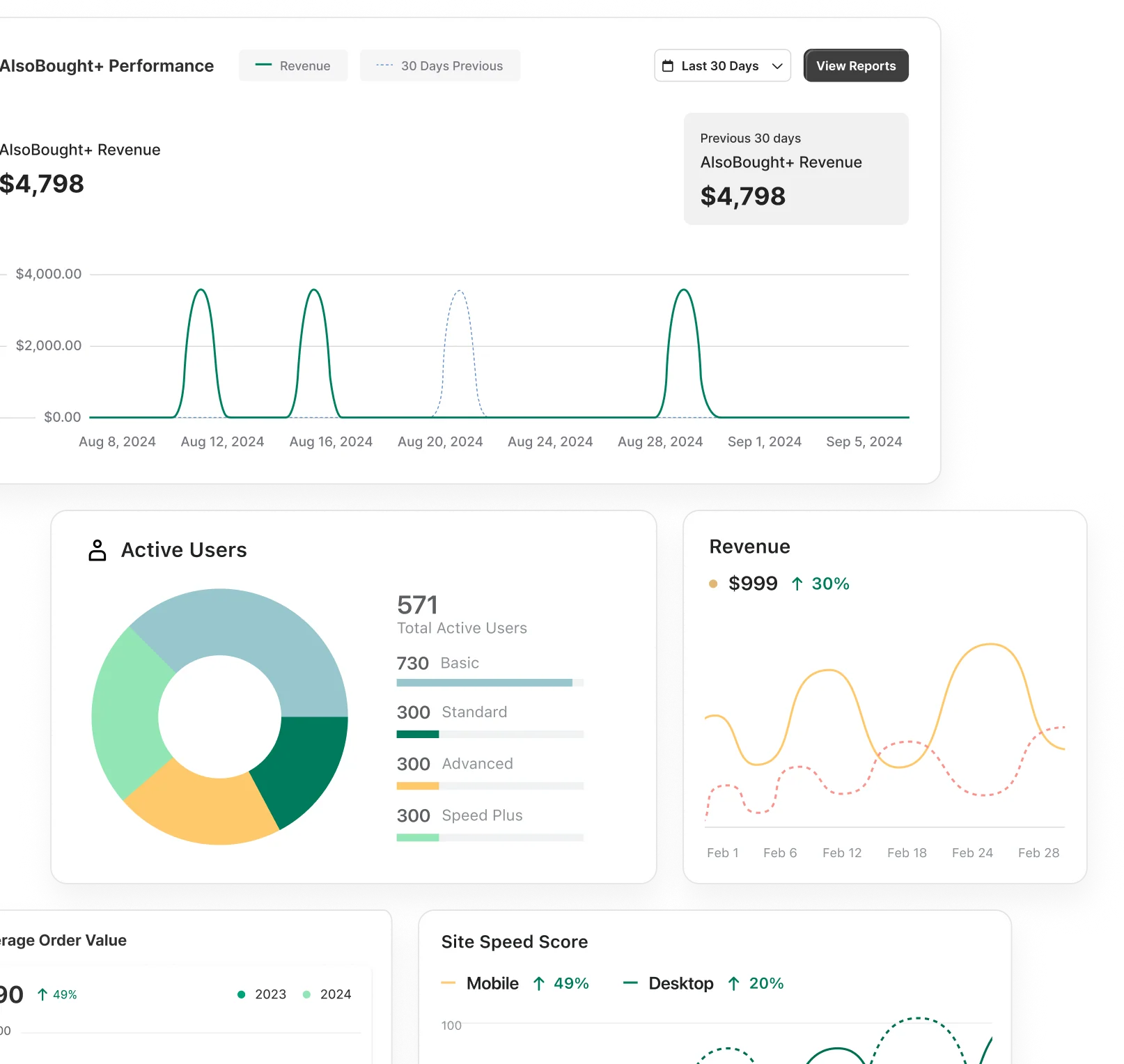Click the 'Total Active Users' label
This screenshot has width=1124, height=1064.
[462, 628]
